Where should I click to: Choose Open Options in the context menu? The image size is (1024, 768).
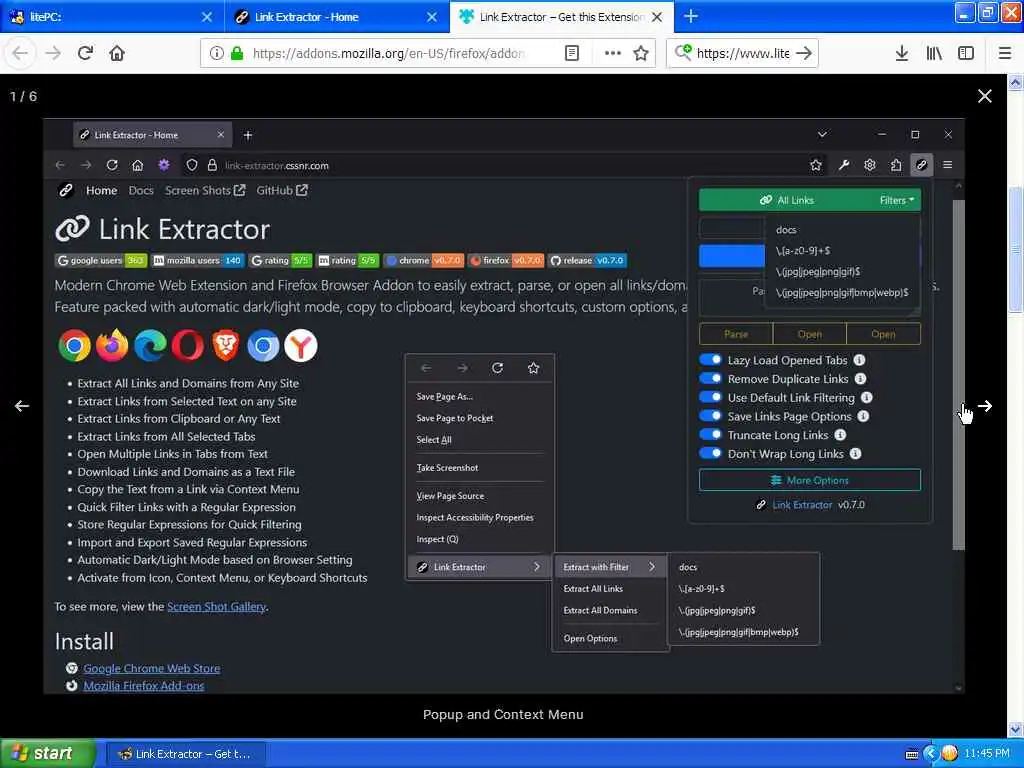(590, 638)
